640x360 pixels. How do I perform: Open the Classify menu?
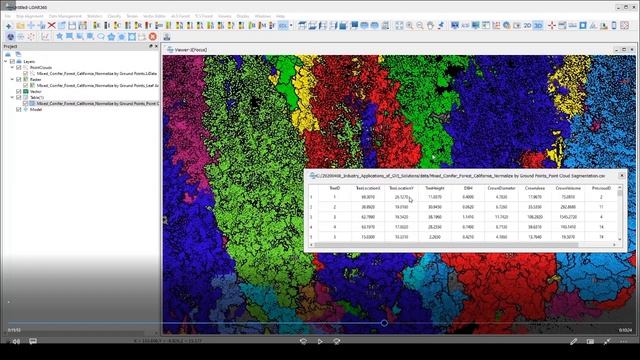click(114, 16)
